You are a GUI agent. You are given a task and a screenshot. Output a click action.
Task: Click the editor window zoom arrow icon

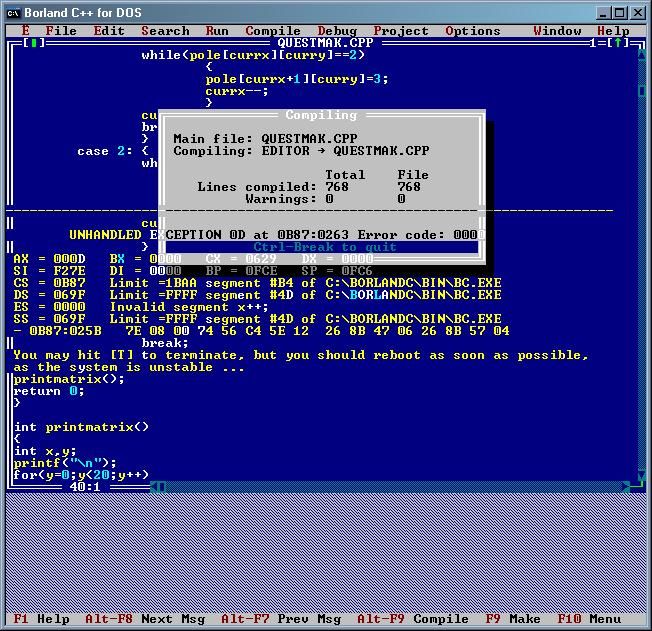(618, 42)
